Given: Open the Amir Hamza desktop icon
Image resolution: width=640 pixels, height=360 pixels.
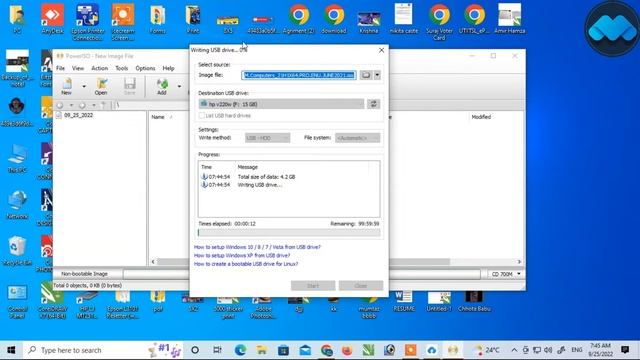Looking at the screenshot, I should [509, 19].
